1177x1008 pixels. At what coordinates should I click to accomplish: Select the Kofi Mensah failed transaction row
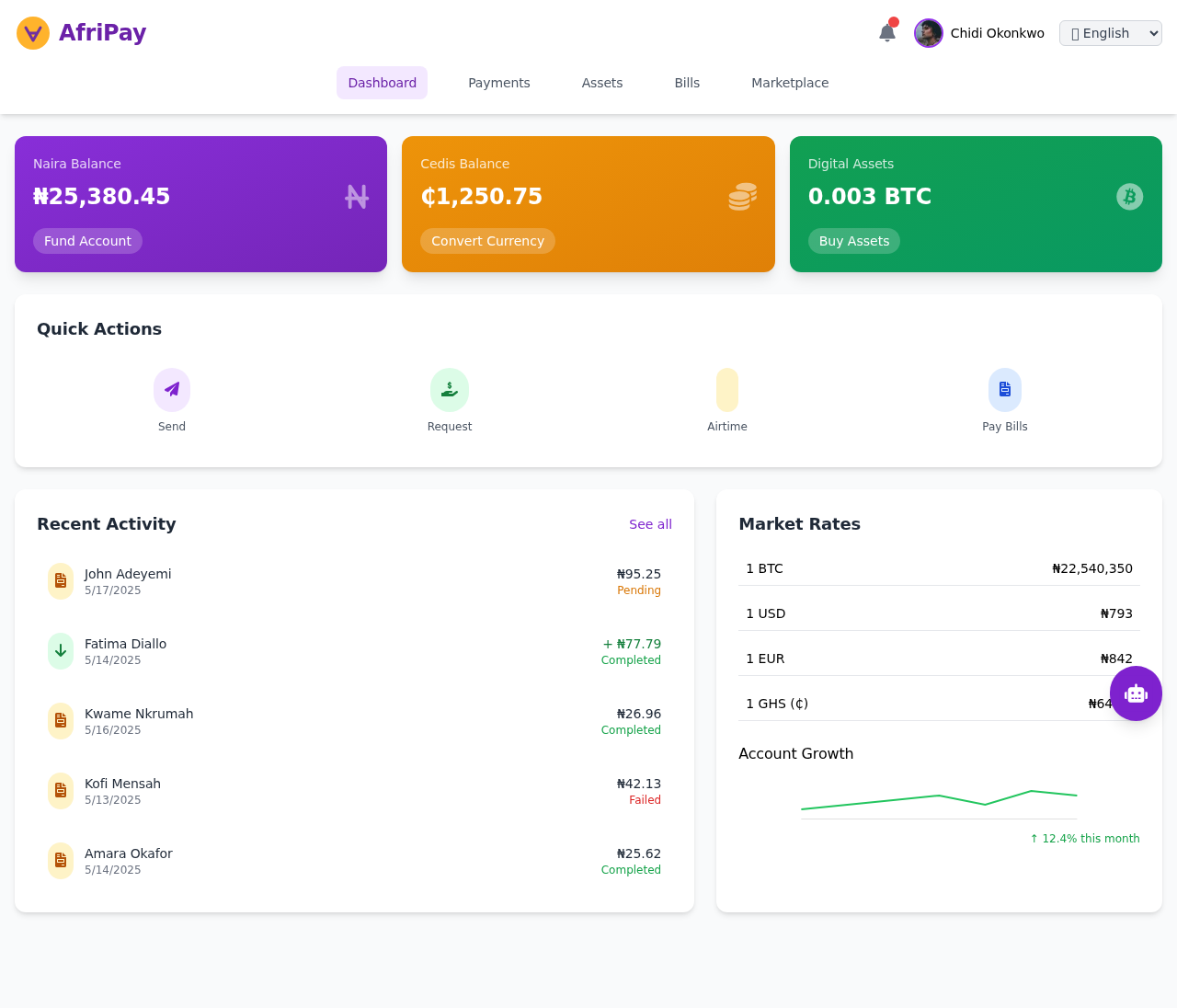[x=354, y=791]
